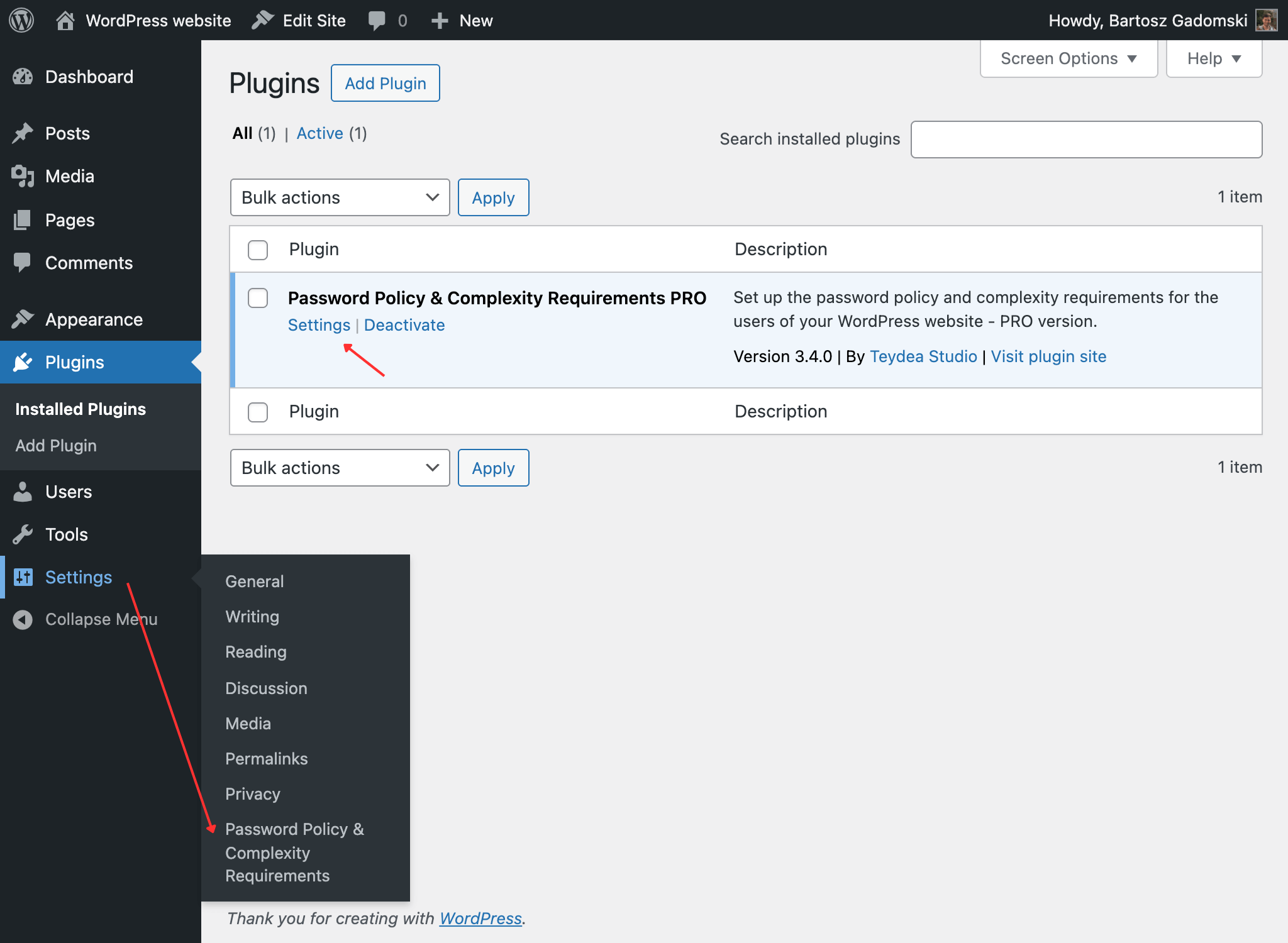Viewport: 1288px width, 943px height.
Task: Click Visit plugin site link
Action: [x=1048, y=356]
